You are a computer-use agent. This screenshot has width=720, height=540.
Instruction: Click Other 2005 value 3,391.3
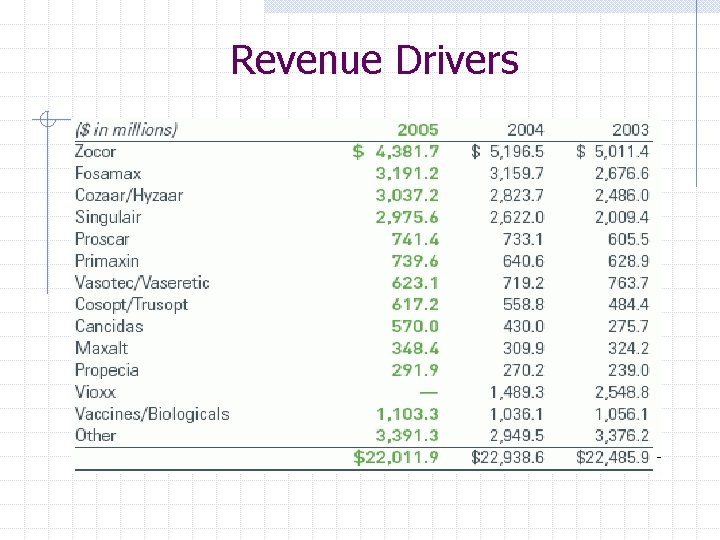pos(407,435)
